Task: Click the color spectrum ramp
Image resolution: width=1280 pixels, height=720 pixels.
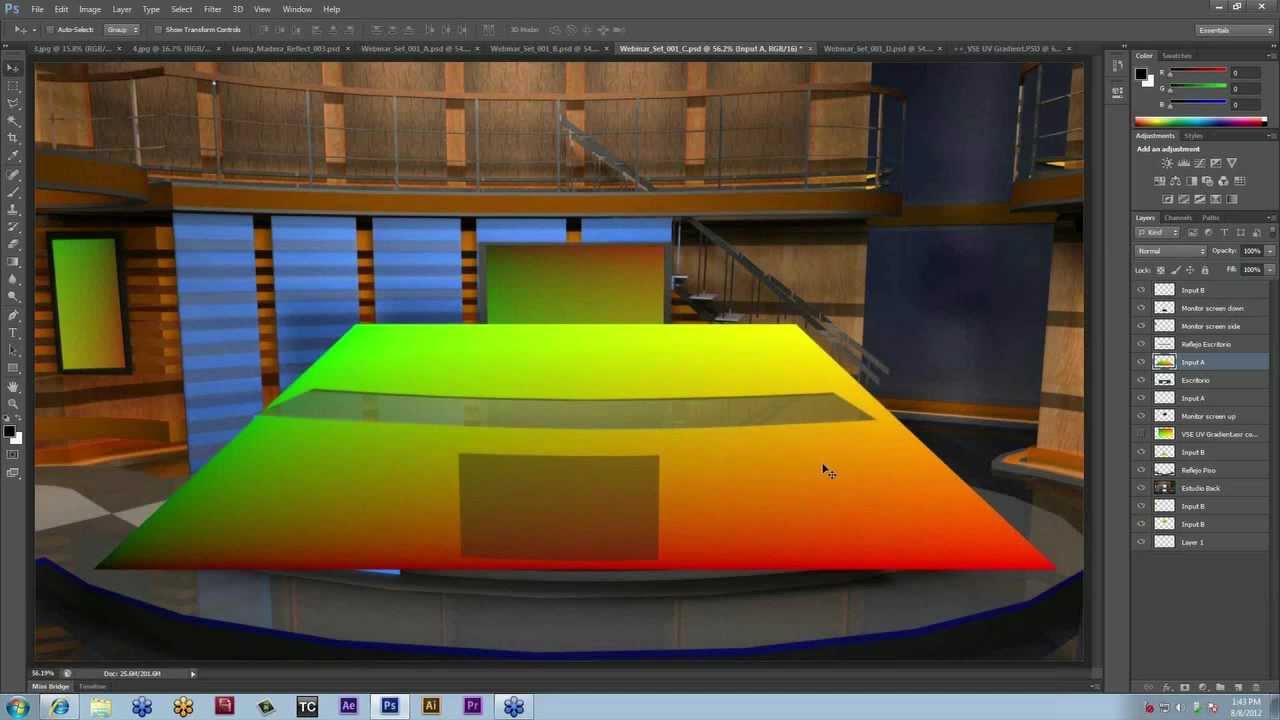Action: [x=1200, y=122]
